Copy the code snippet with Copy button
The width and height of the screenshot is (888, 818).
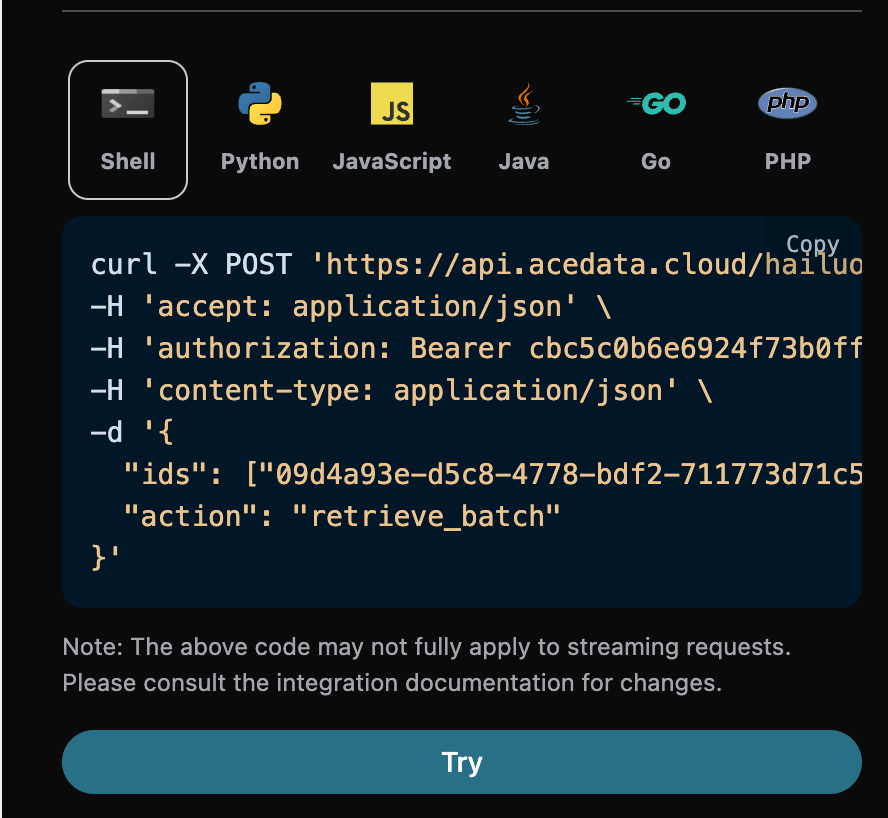tap(812, 244)
